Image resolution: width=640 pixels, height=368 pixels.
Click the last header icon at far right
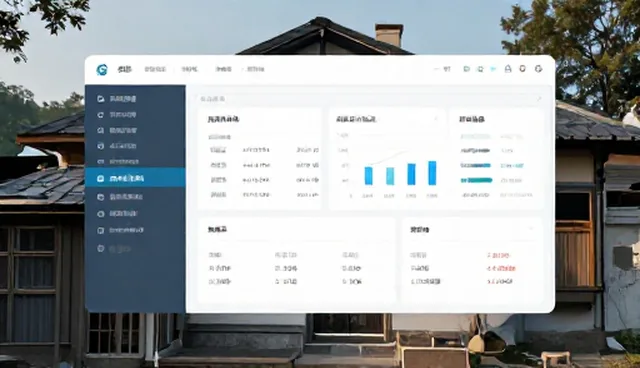pyautogui.click(x=539, y=69)
